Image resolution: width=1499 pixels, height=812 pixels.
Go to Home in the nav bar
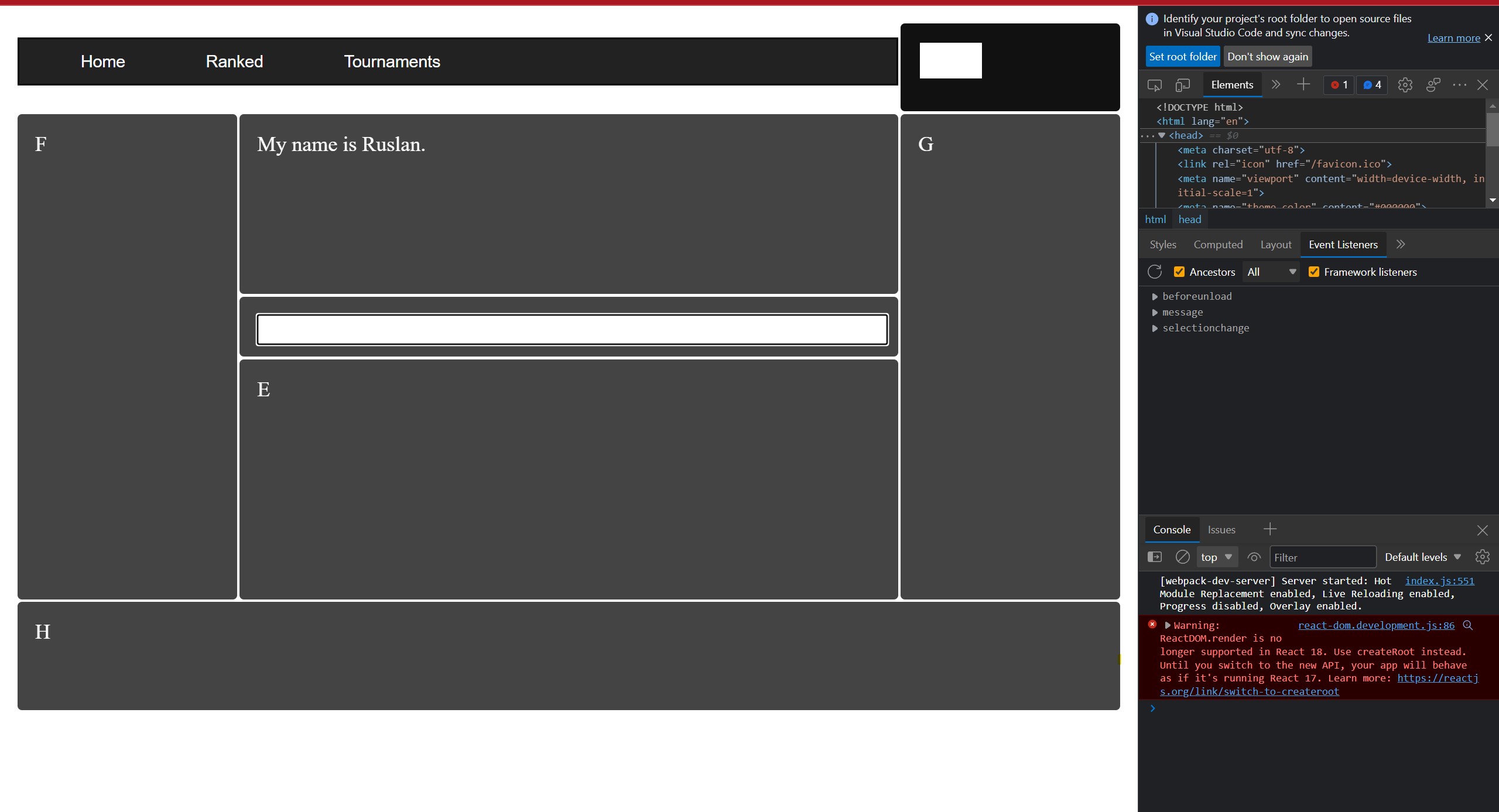point(103,61)
